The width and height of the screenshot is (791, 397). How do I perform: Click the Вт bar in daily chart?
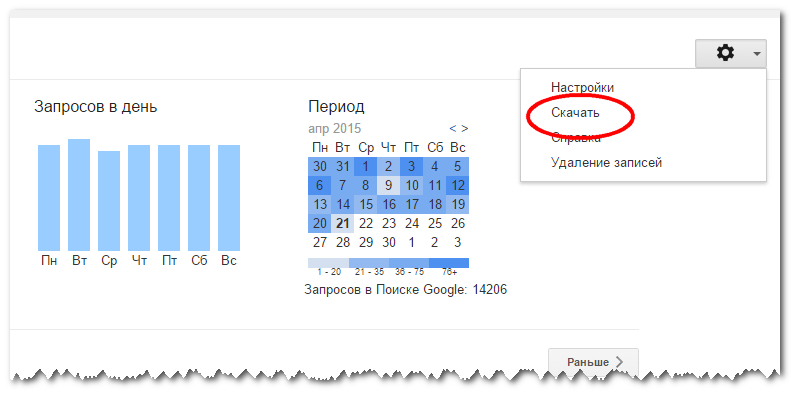79,195
